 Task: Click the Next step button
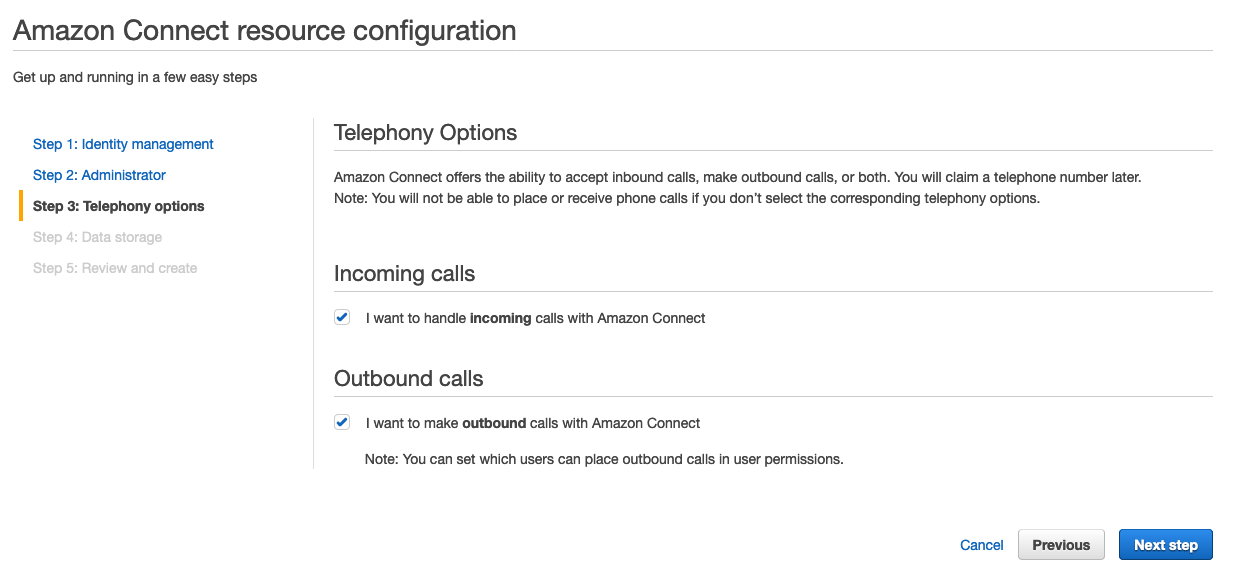1165,545
